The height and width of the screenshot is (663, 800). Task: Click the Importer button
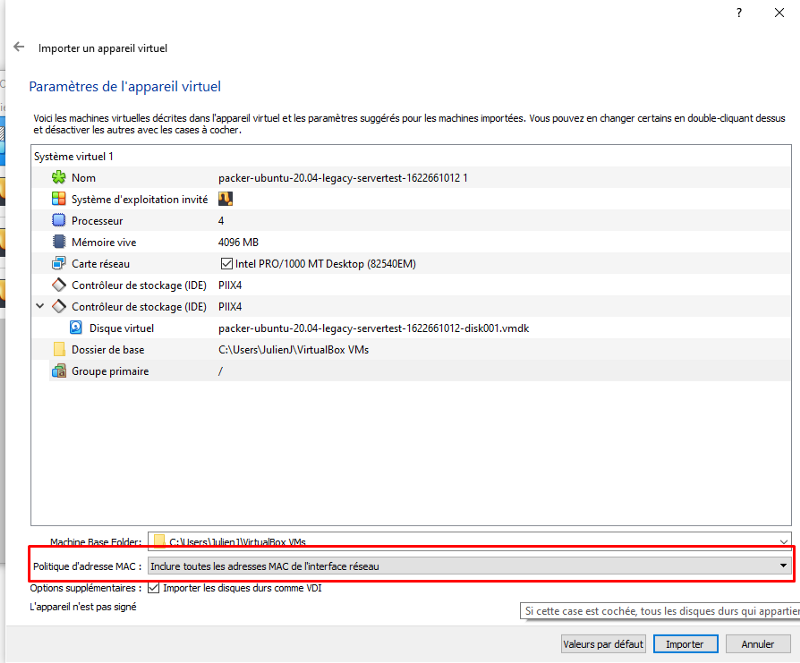click(685, 644)
